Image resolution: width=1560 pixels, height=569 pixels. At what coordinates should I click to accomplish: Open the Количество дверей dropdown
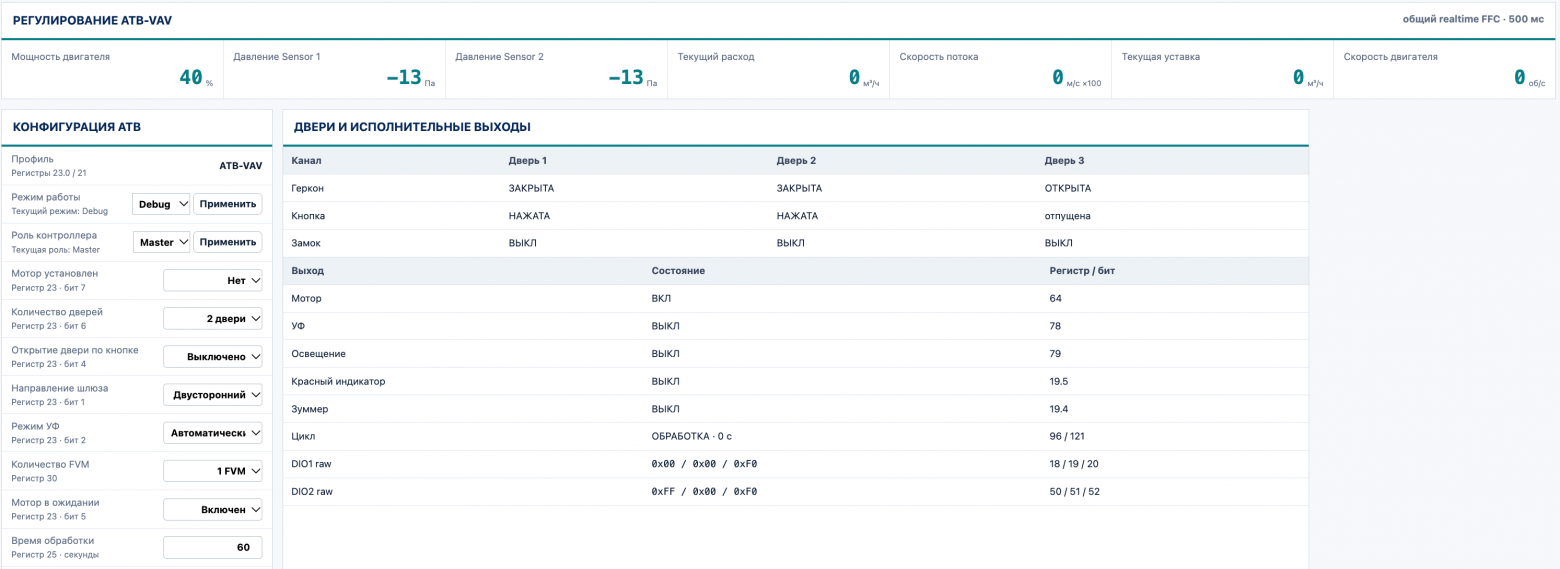coord(213,319)
